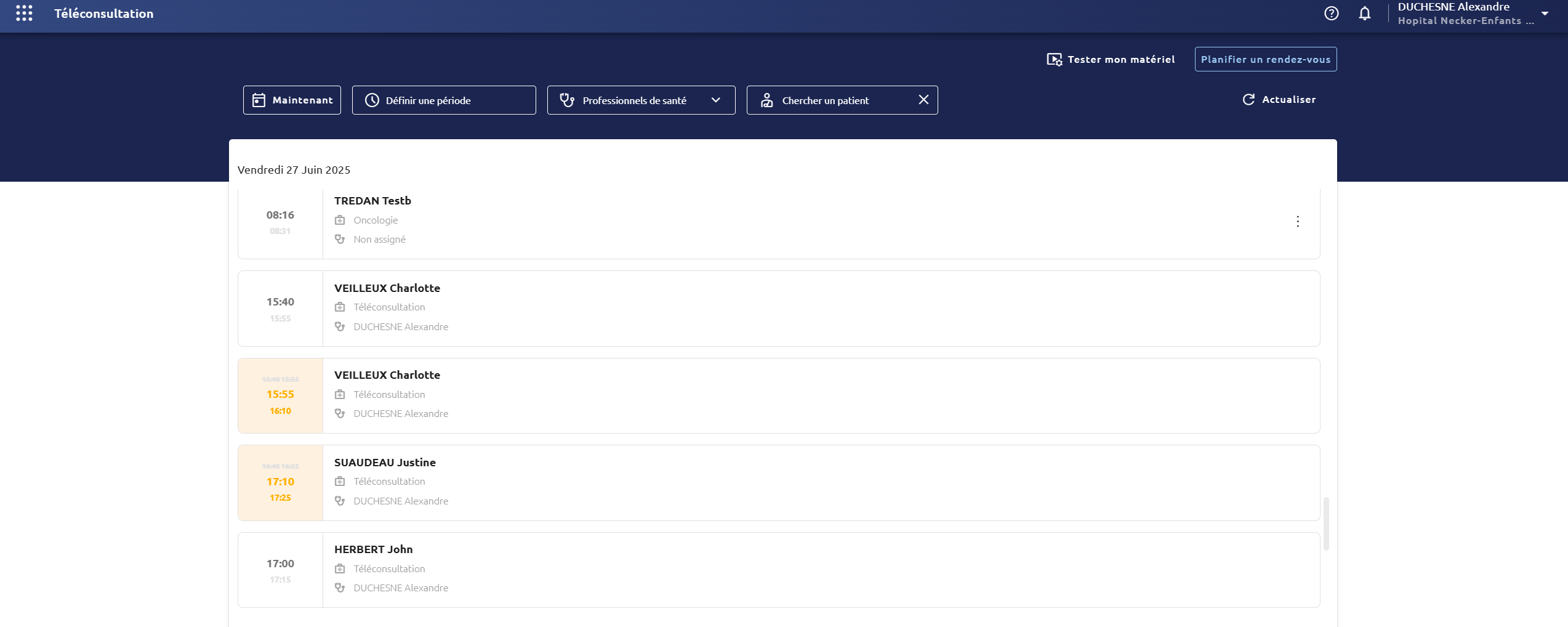Click the 08:16 time slot
The height and width of the screenshot is (627, 1568).
coord(280,215)
